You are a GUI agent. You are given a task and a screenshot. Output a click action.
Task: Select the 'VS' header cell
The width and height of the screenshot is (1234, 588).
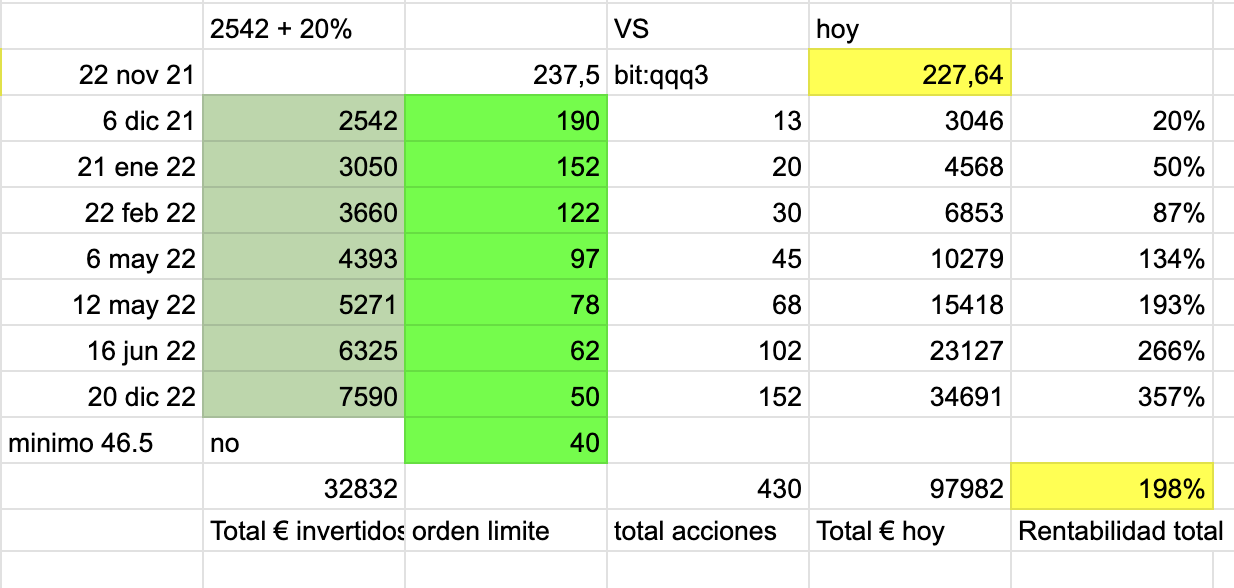click(x=708, y=27)
